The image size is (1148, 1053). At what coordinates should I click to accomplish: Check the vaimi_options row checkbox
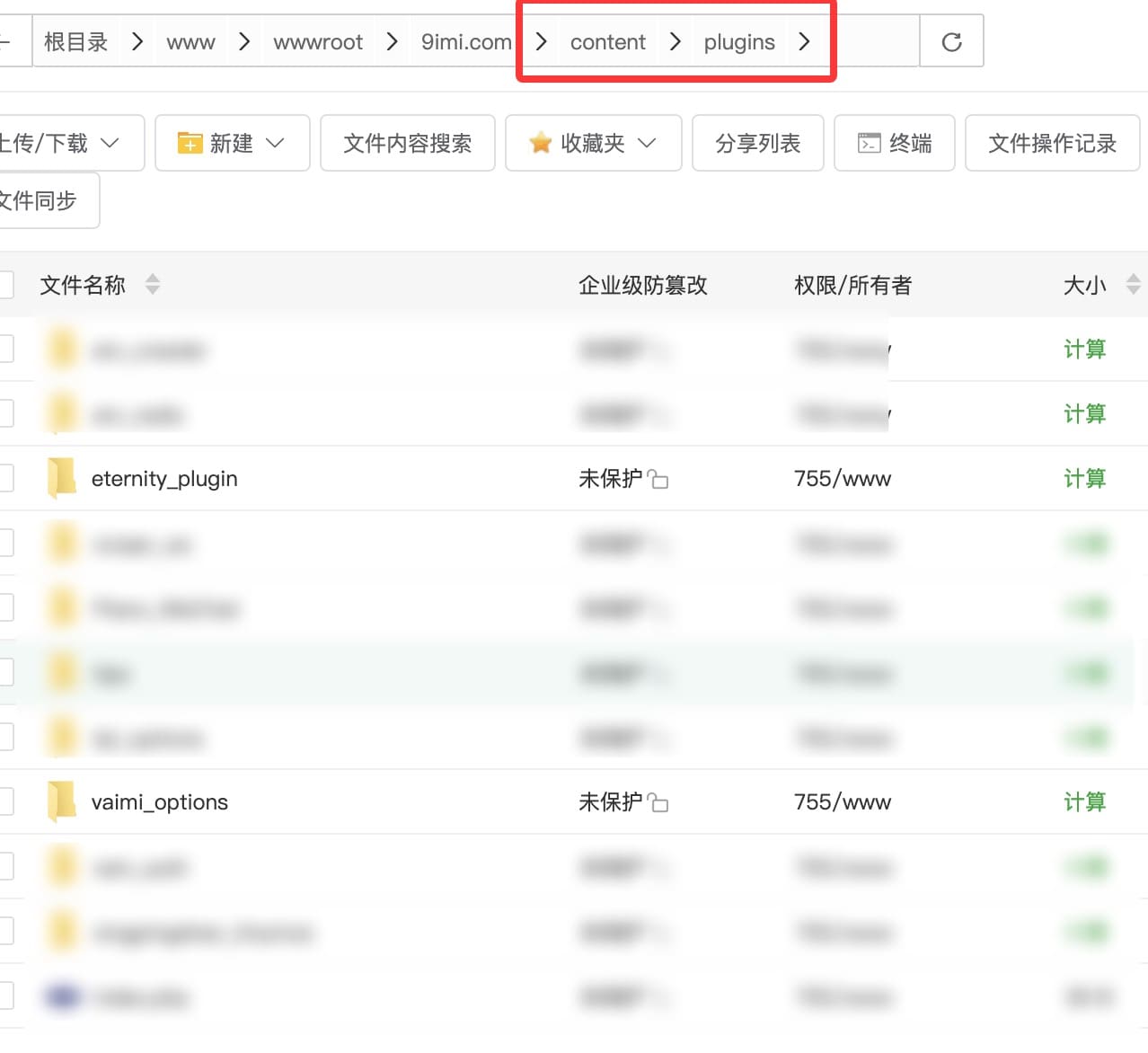[5, 801]
